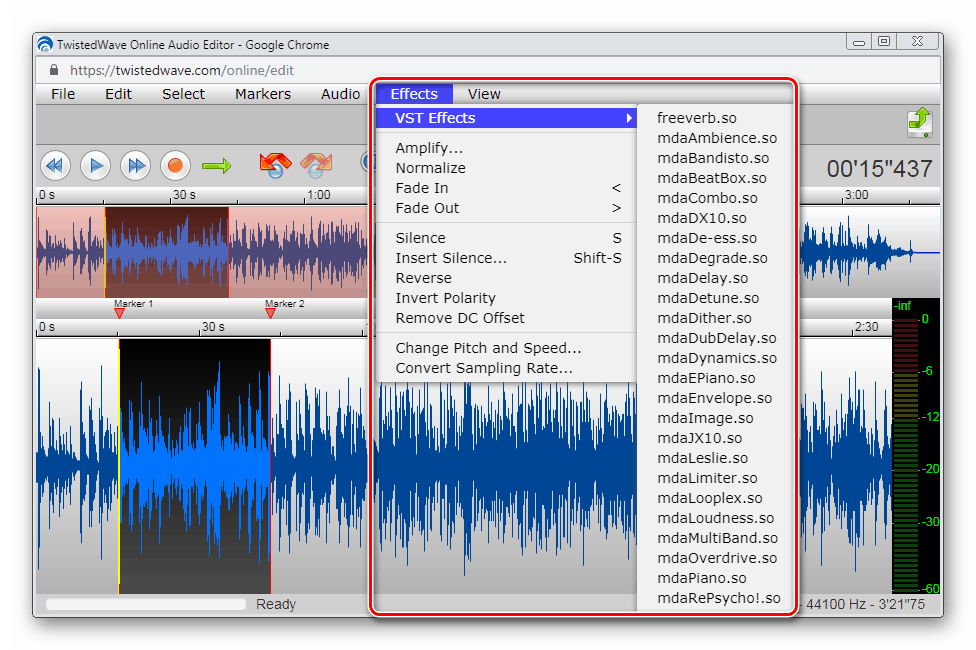Image resolution: width=976 pixels, height=650 pixels.
Task: Select Normalize in the Effects menu
Action: point(430,168)
